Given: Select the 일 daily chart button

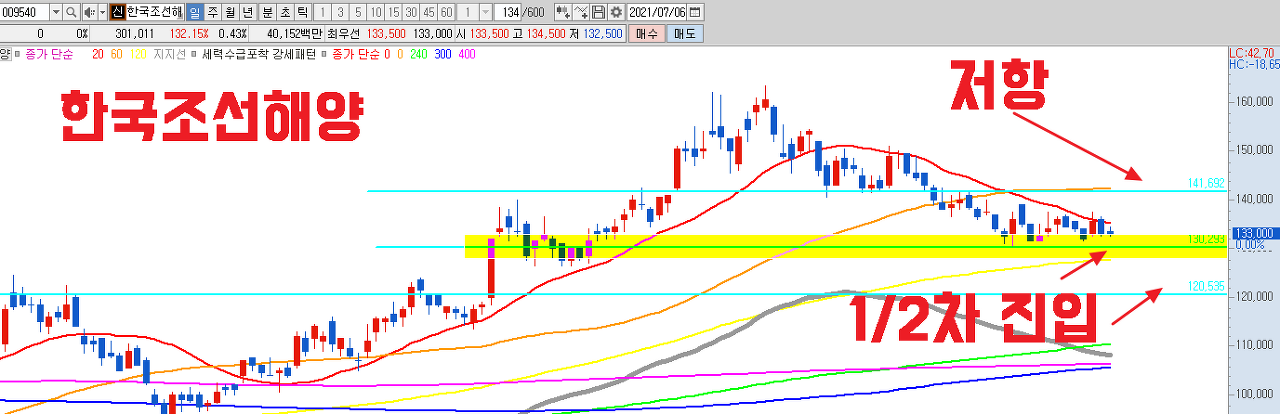Looking at the screenshot, I should tap(195, 12).
